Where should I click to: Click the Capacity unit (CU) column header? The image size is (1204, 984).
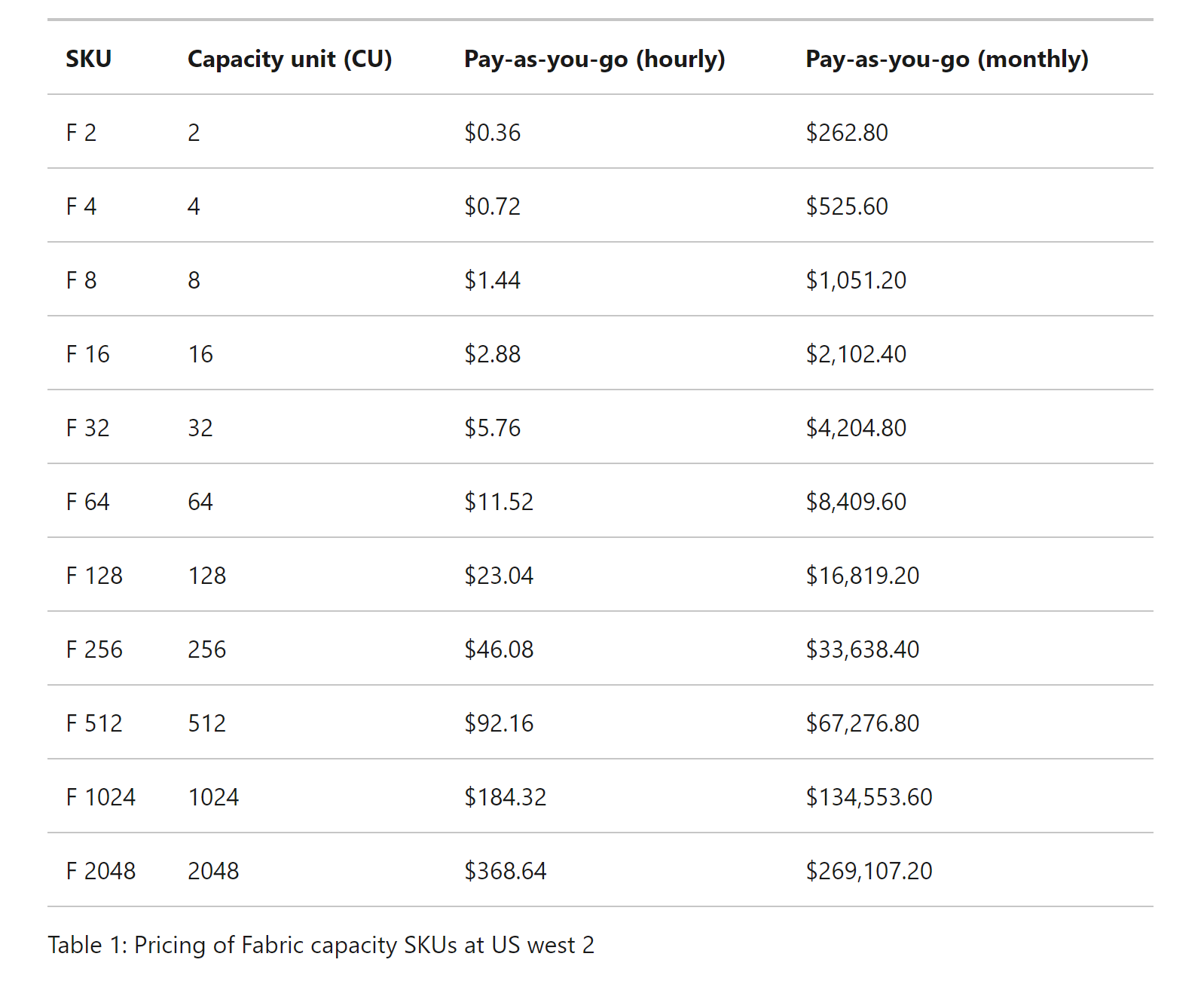tap(289, 59)
